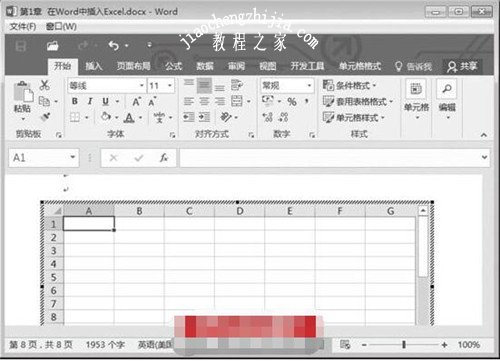Decrease font size with smaller A icon

click(152, 101)
